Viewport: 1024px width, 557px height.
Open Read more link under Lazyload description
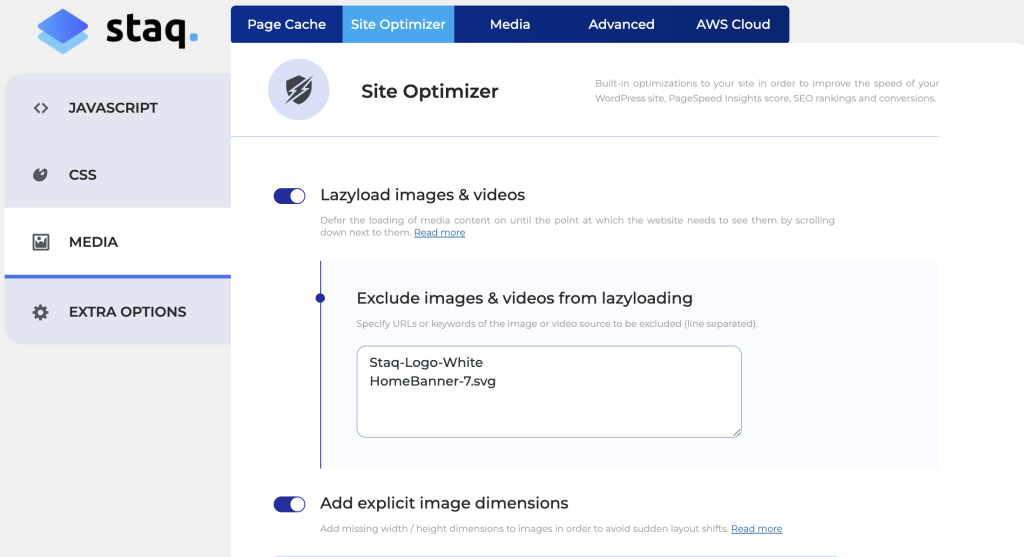pos(439,233)
